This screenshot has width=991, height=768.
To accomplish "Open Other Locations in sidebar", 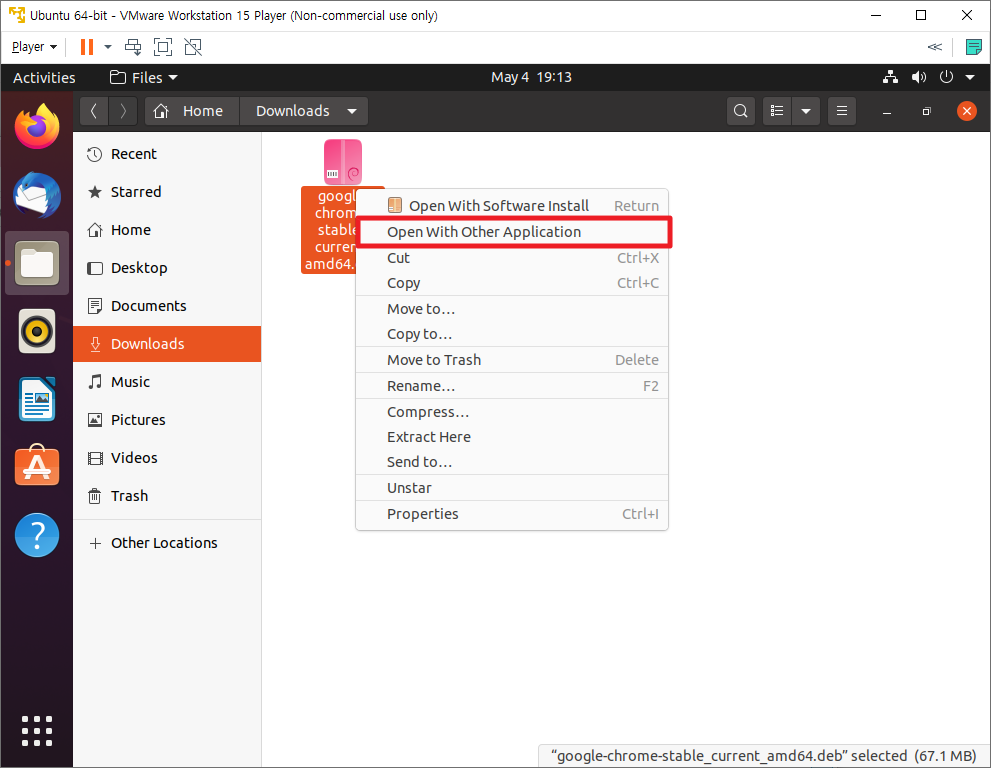I will 167,543.
